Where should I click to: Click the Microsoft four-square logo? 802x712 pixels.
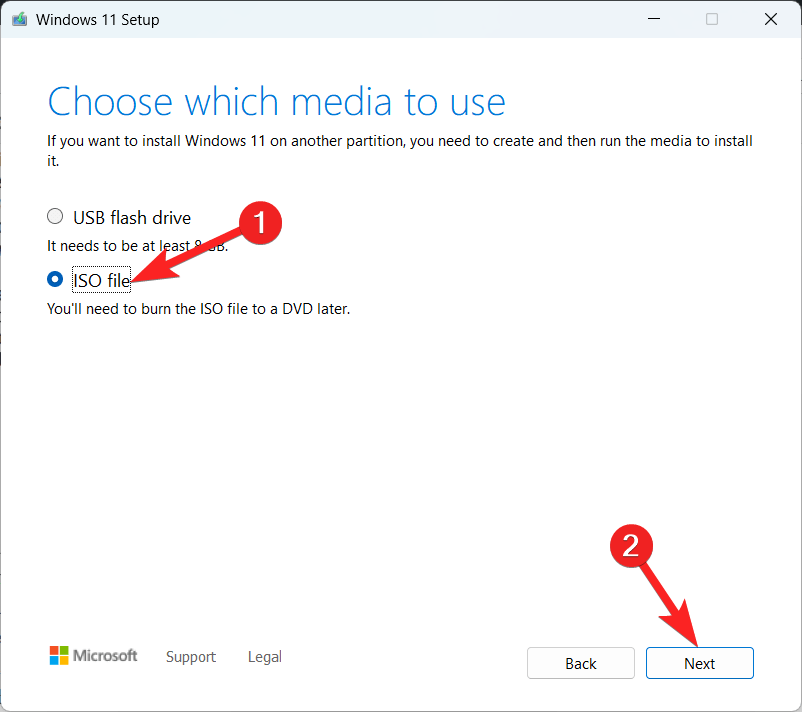coord(59,656)
